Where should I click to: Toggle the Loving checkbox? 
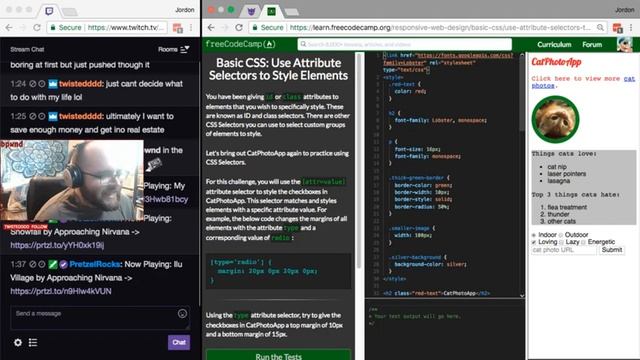(x=533, y=242)
